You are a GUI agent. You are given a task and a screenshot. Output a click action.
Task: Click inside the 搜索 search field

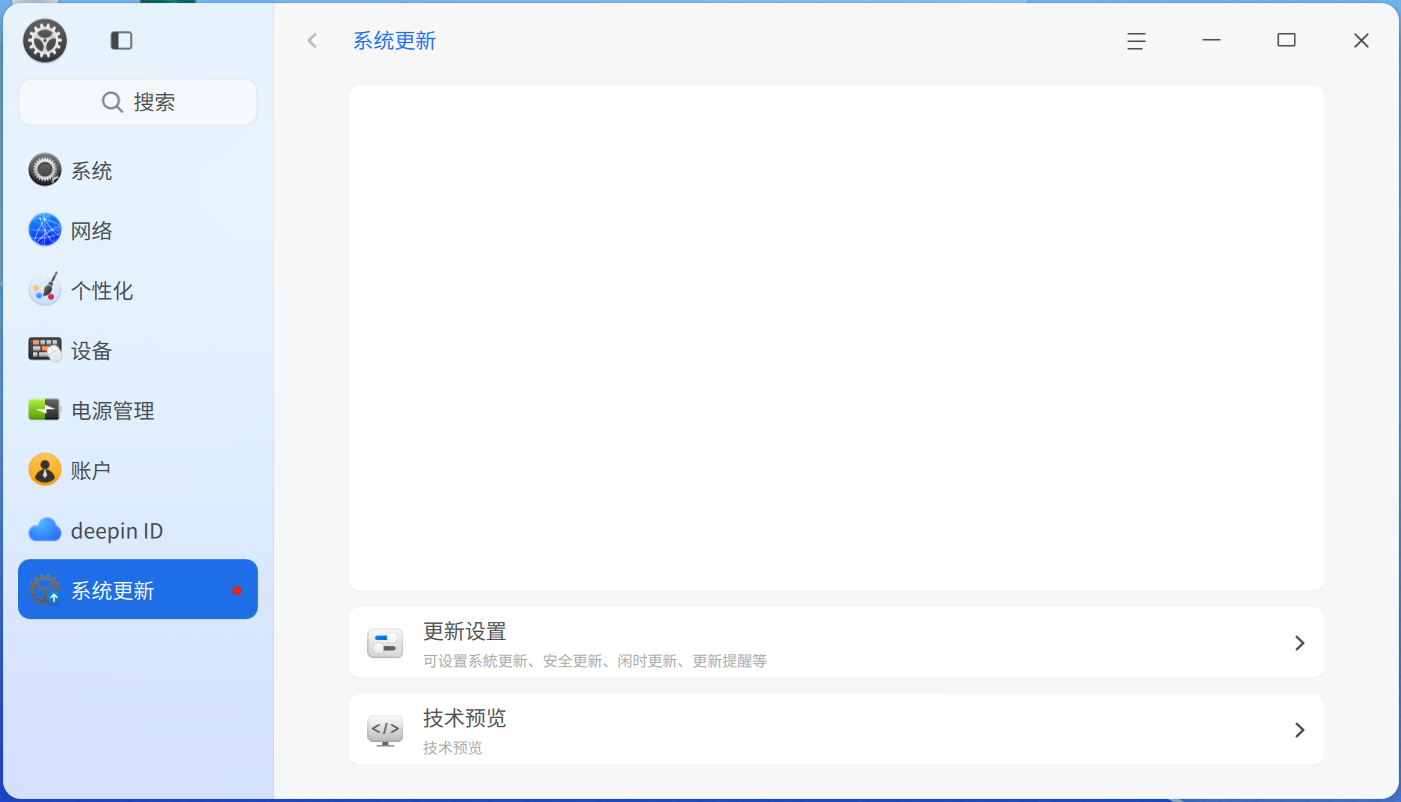click(137, 101)
